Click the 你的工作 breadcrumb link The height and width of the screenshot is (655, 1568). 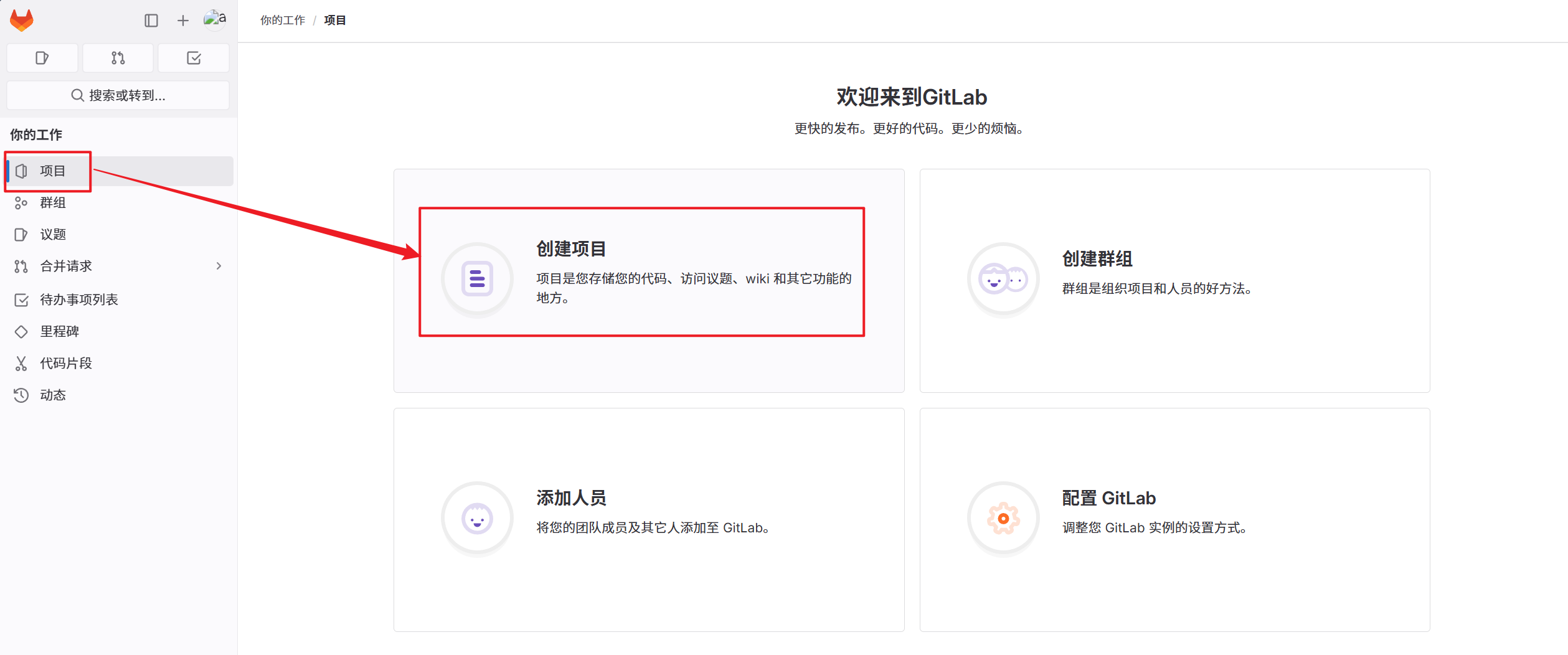click(283, 21)
